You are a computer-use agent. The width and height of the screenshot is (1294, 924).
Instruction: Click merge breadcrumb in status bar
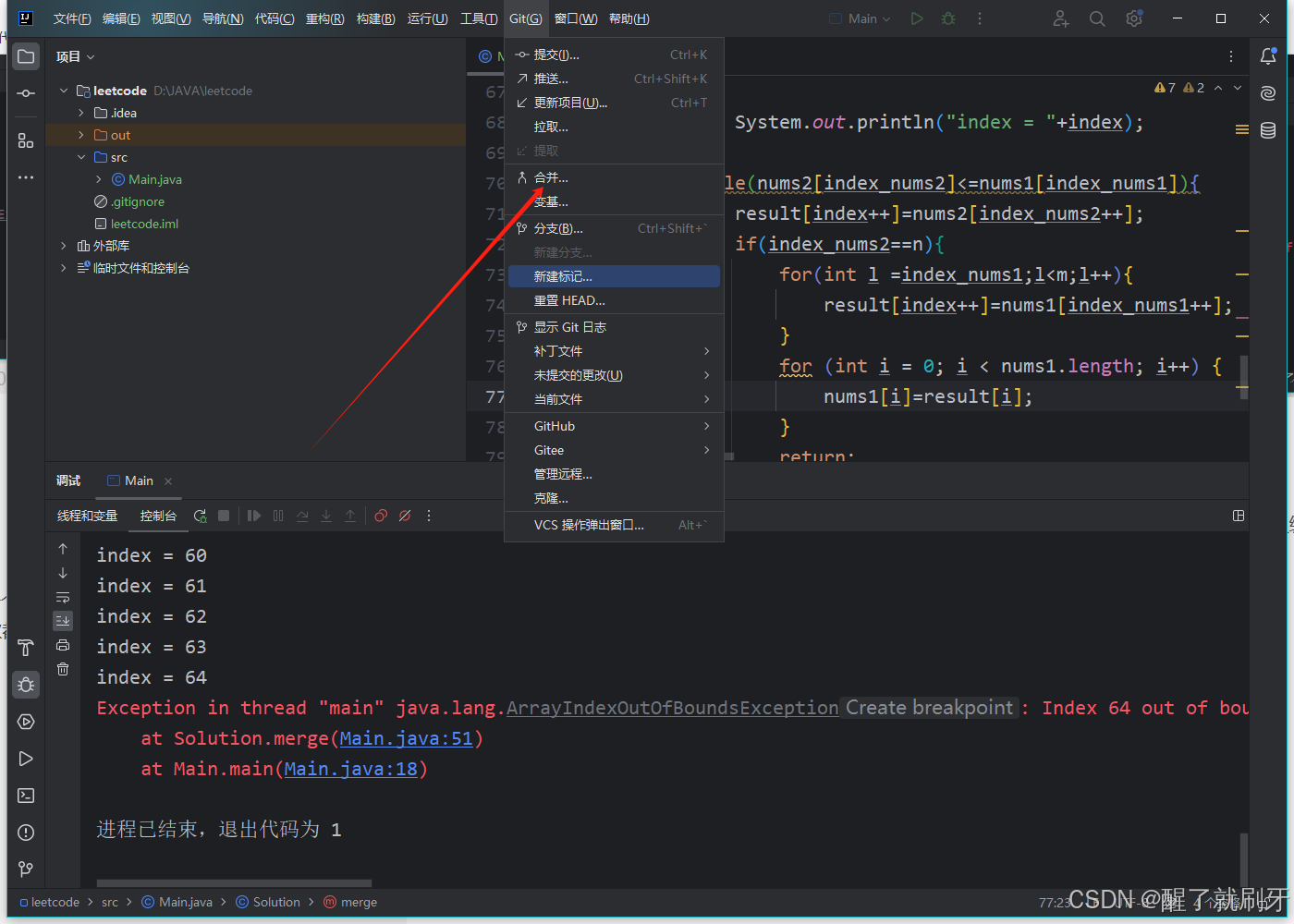click(350, 902)
